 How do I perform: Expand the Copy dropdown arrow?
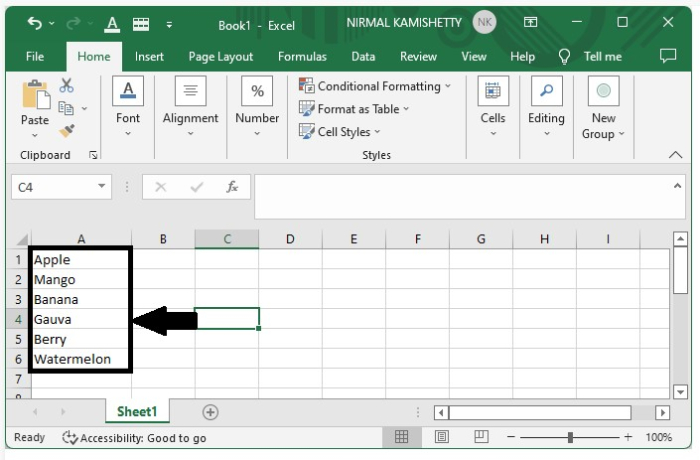pos(84,108)
